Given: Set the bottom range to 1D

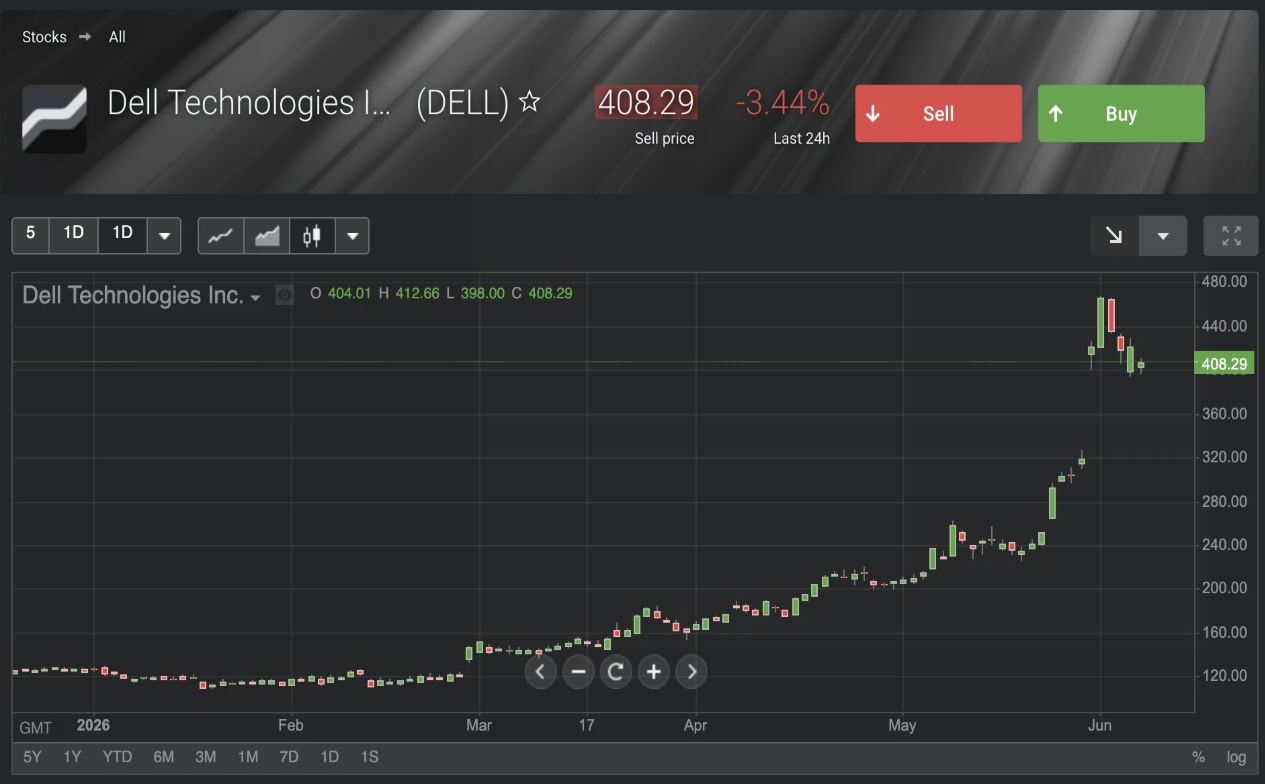Looking at the screenshot, I should 328,757.
